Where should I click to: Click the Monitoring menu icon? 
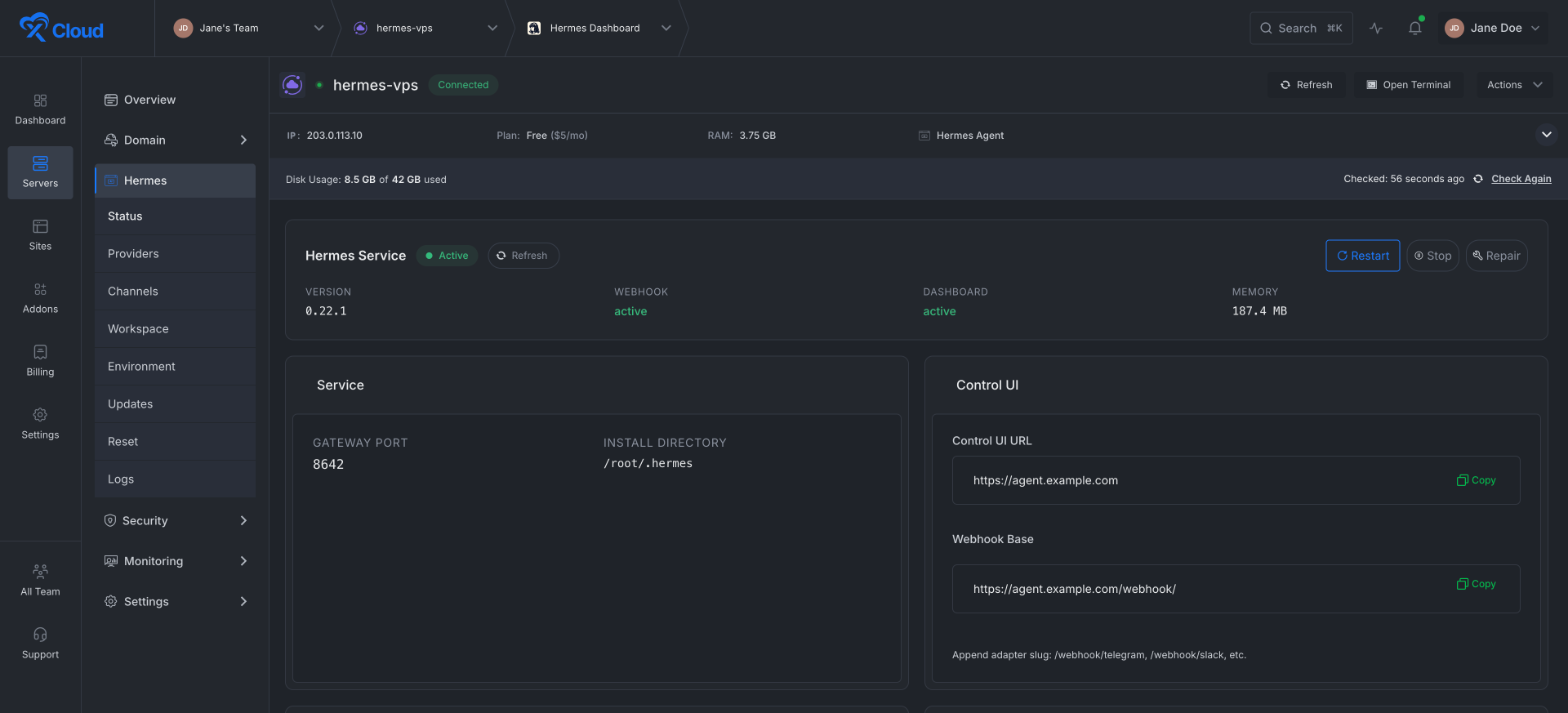pyautogui.click(x=111, y=561)
